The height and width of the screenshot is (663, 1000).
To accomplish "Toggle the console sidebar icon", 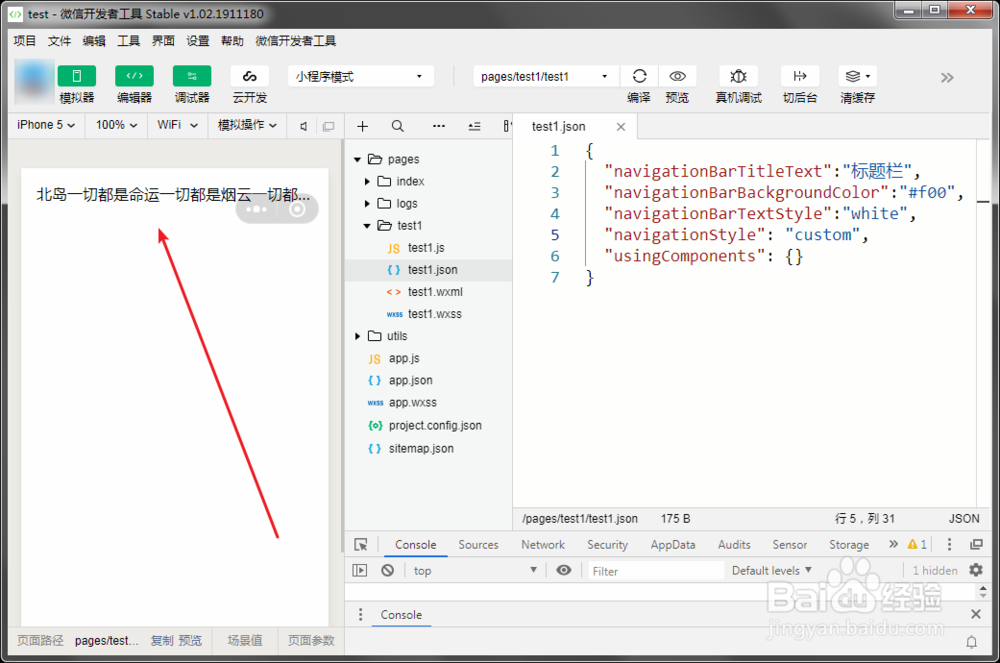I will (360, 571).
